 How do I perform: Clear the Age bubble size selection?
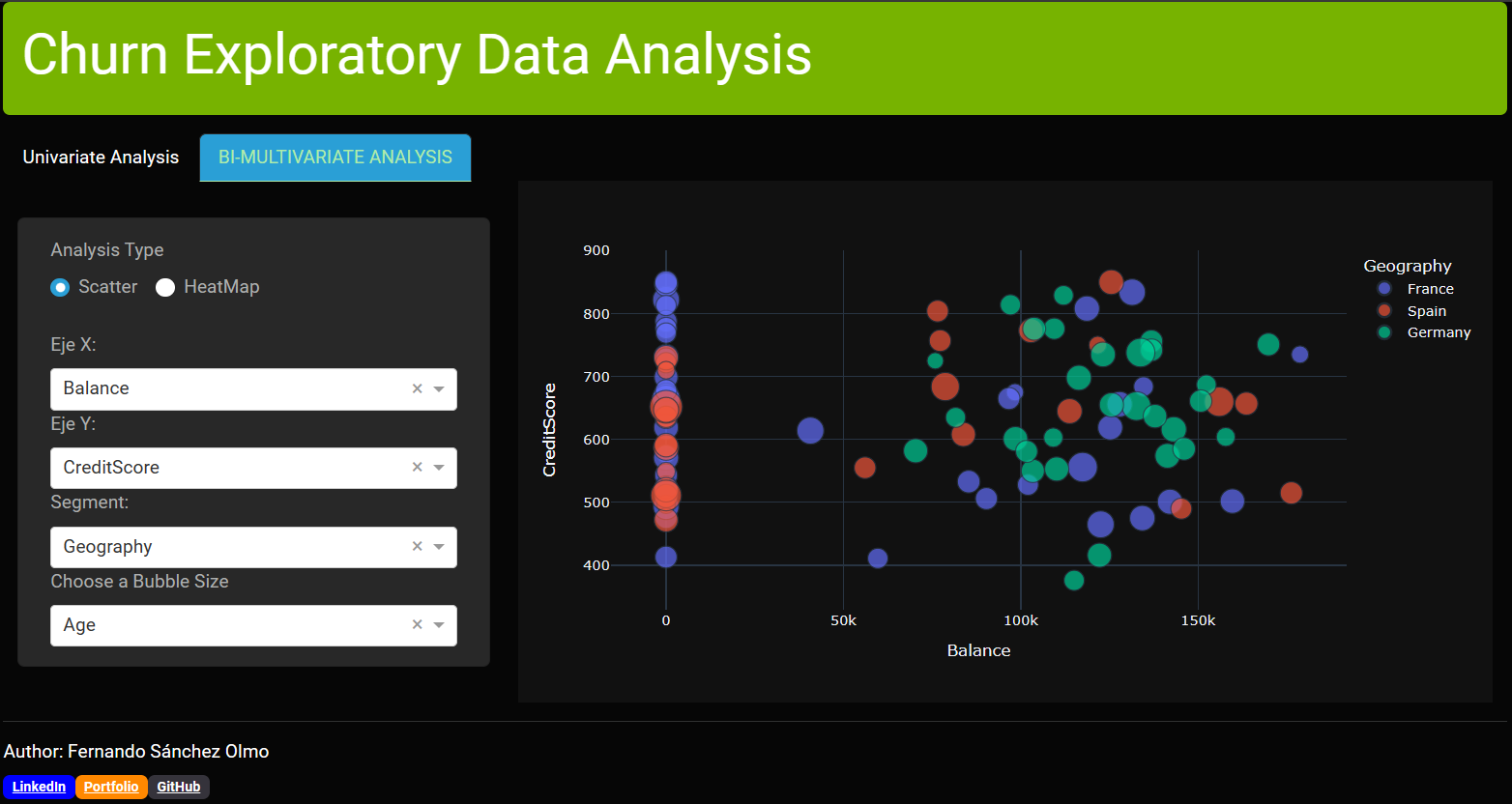pos(418,625)
